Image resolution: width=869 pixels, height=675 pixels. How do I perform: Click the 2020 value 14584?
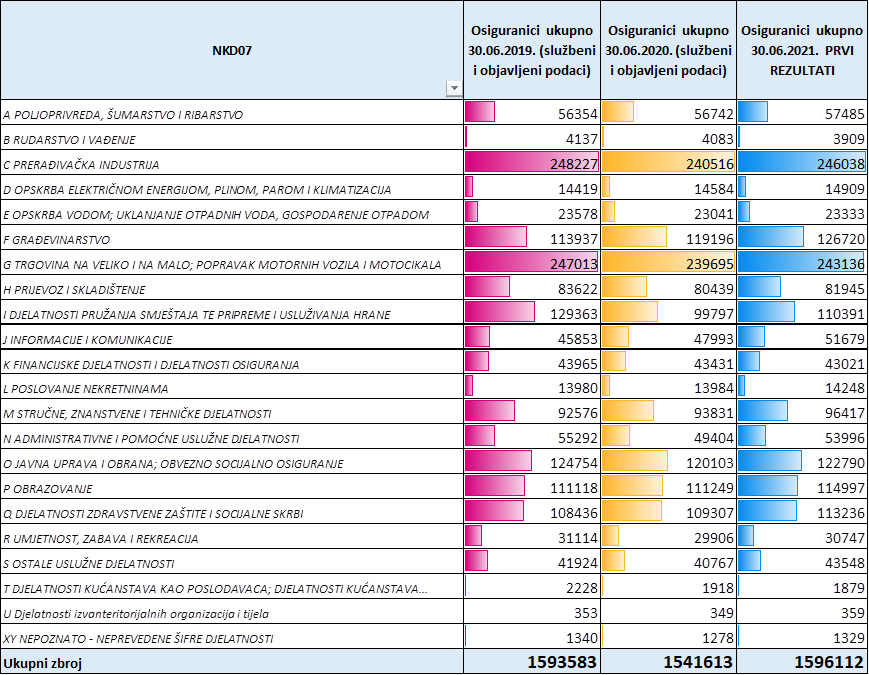pyautogui.click(x=714, y=189)
